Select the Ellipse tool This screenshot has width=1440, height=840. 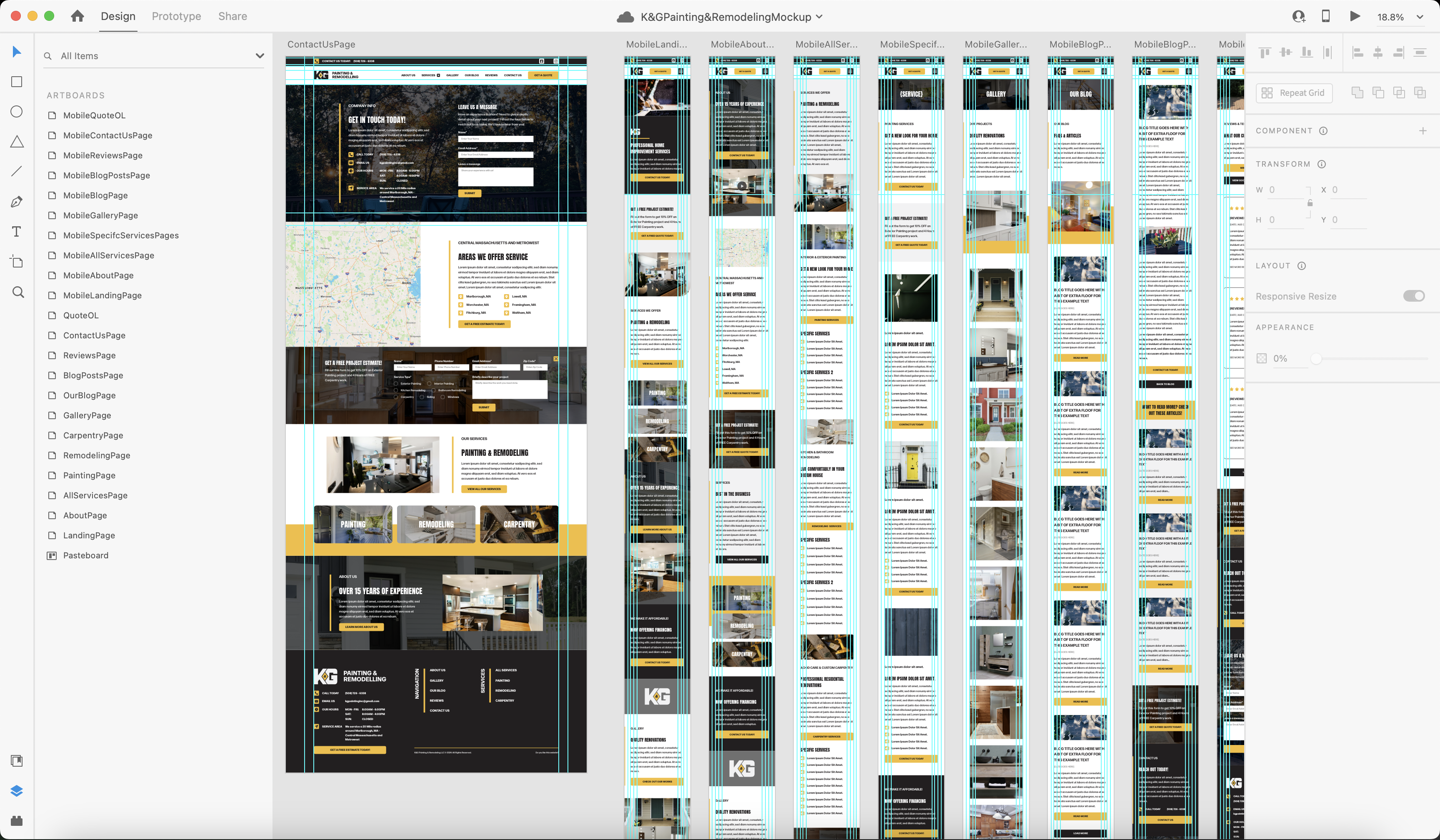pyautogui.click(x=17, y=111)
